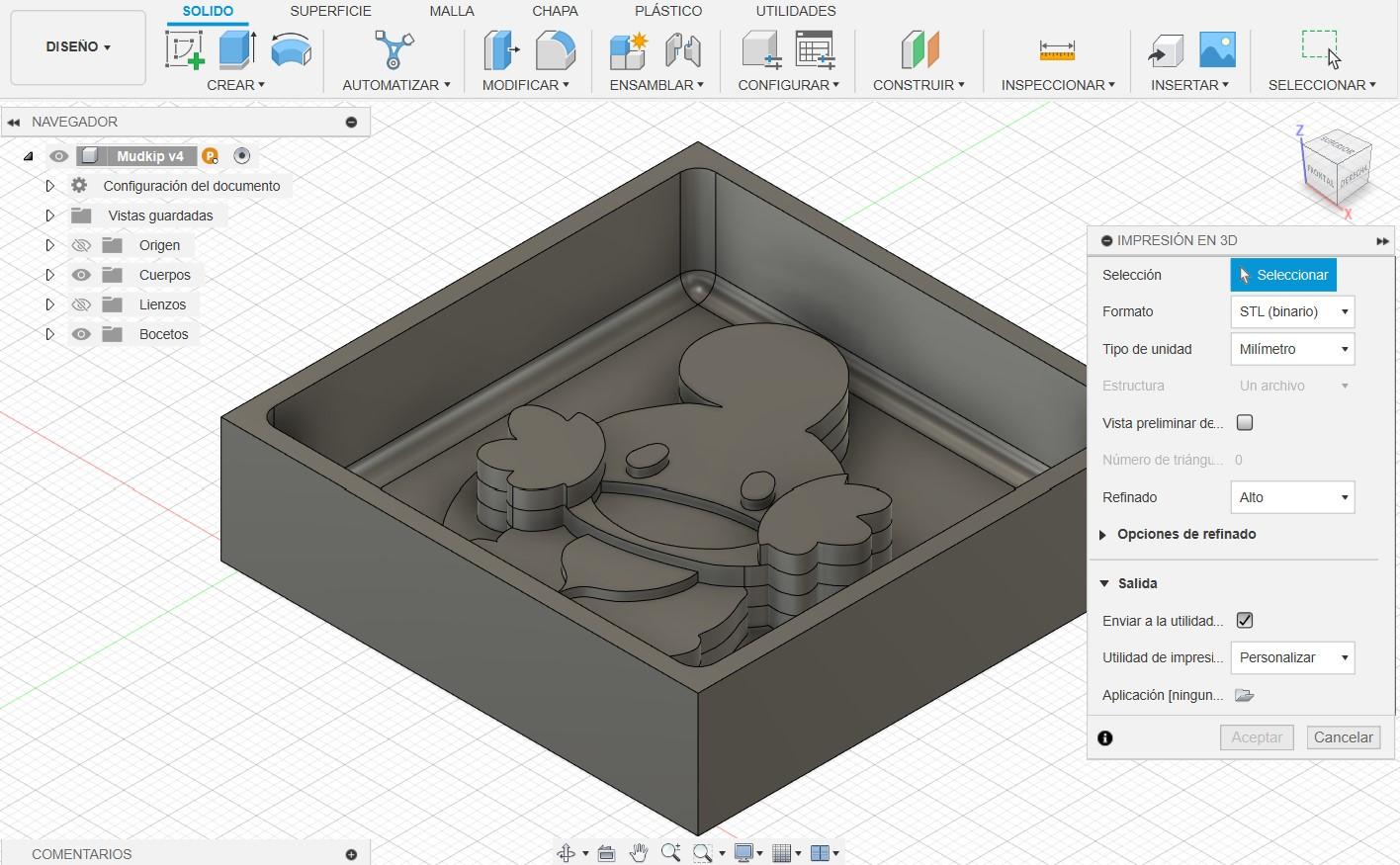This screenshot has height=865, width=1400.
Task: Click the Insert Derive icon
Action: [1166, 49]
